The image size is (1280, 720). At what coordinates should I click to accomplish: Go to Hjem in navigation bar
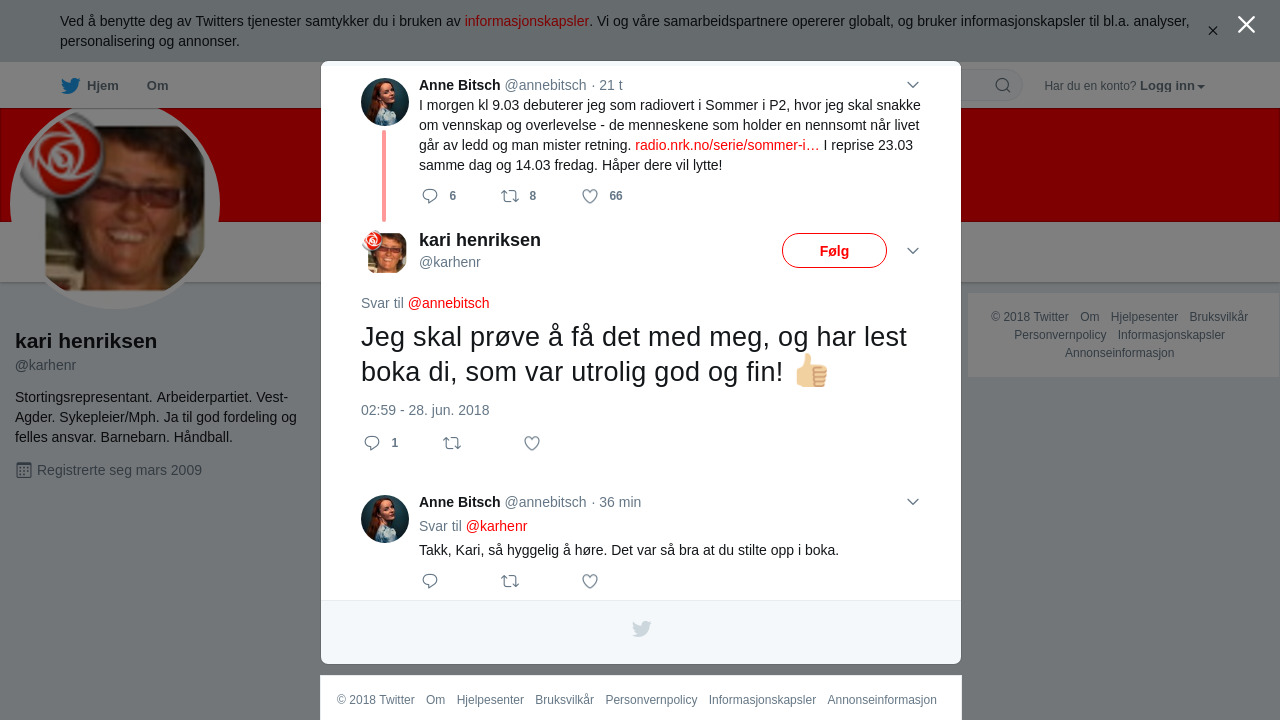(x=90, y=86)
